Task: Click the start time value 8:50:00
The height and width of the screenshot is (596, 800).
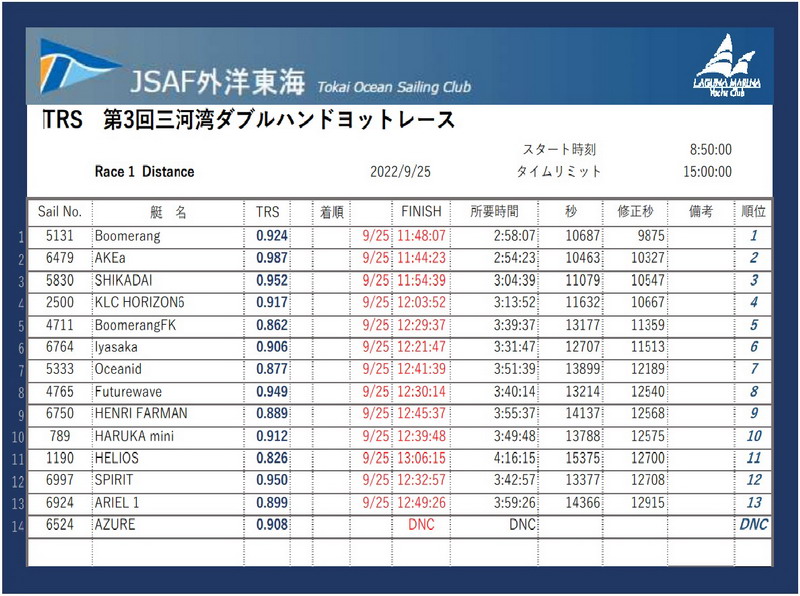Action: click(711, 150)
